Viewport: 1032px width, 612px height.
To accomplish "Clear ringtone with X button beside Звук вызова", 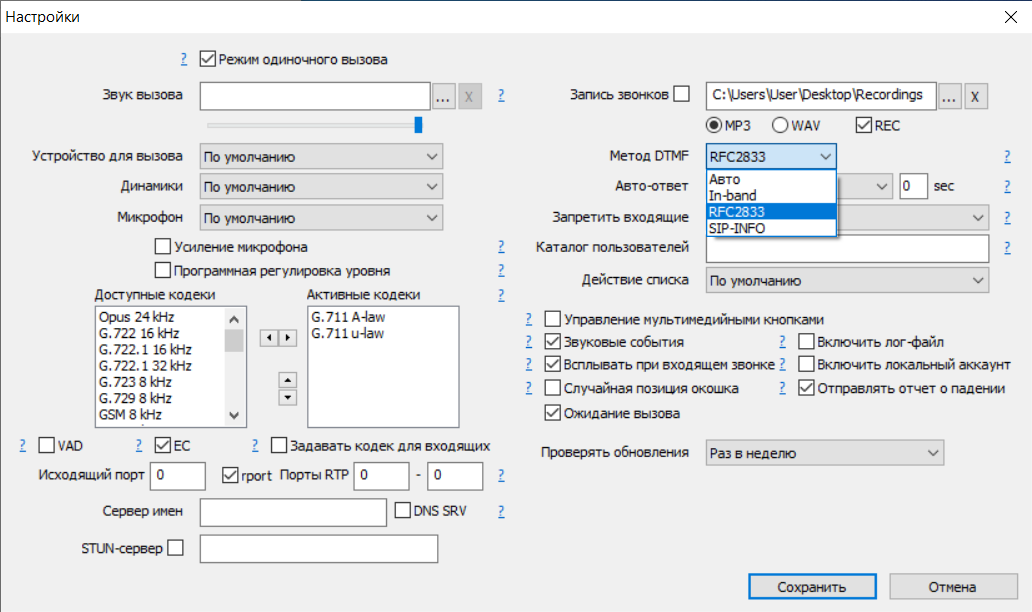I will 470,96.
